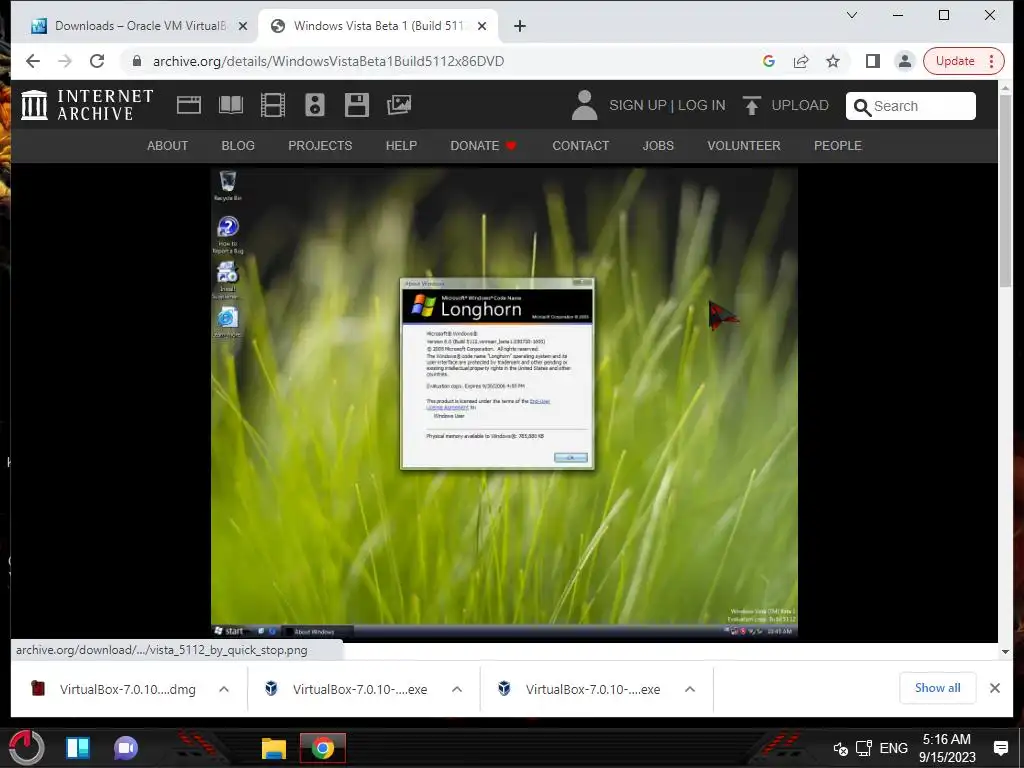1024x768 pixels.
Task: Open Chrome profile avatar
Action: (904, 61)
